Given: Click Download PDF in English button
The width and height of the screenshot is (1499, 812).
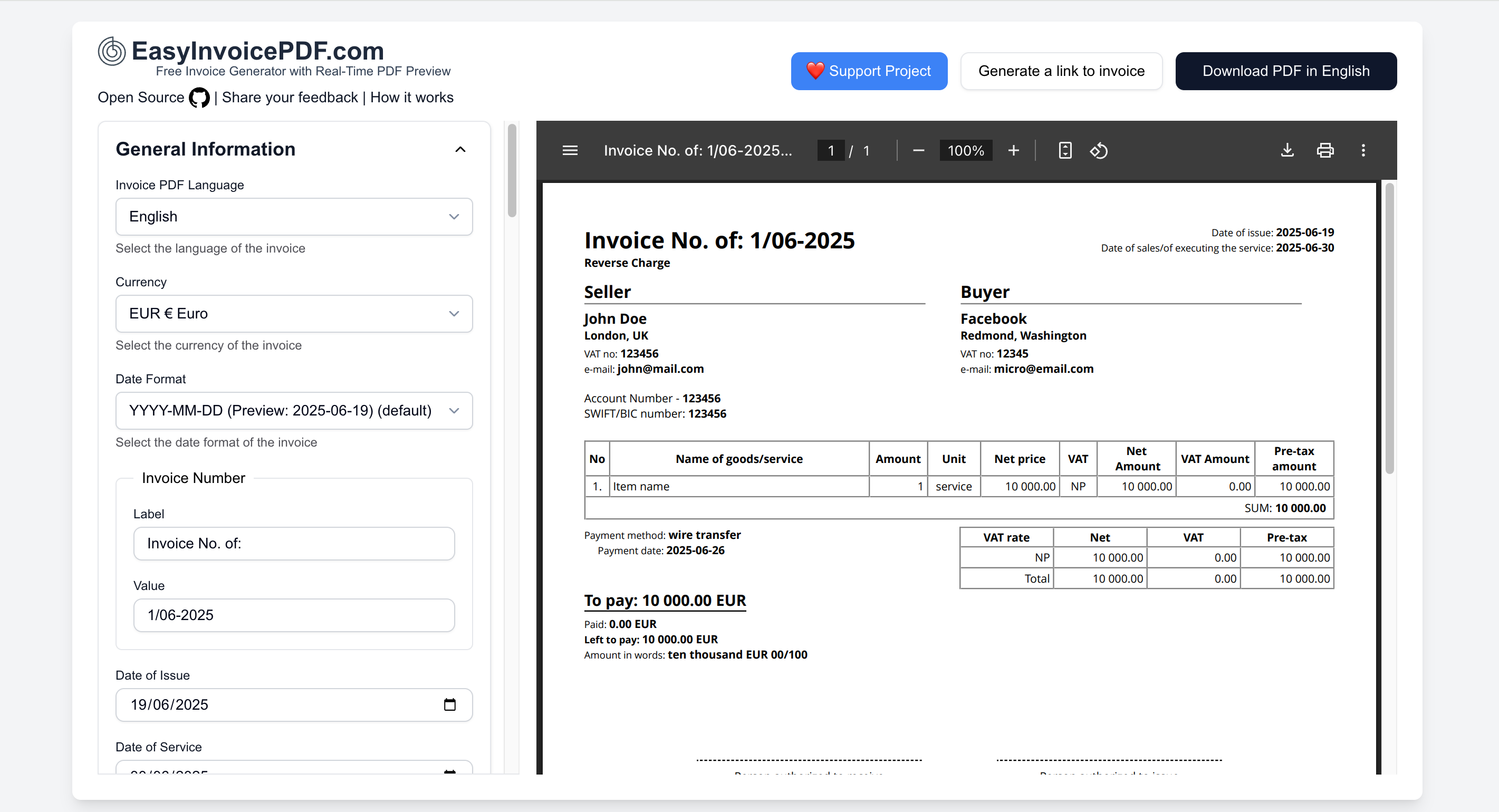Looking at the screenshot, I should (x=1286, y=71).
